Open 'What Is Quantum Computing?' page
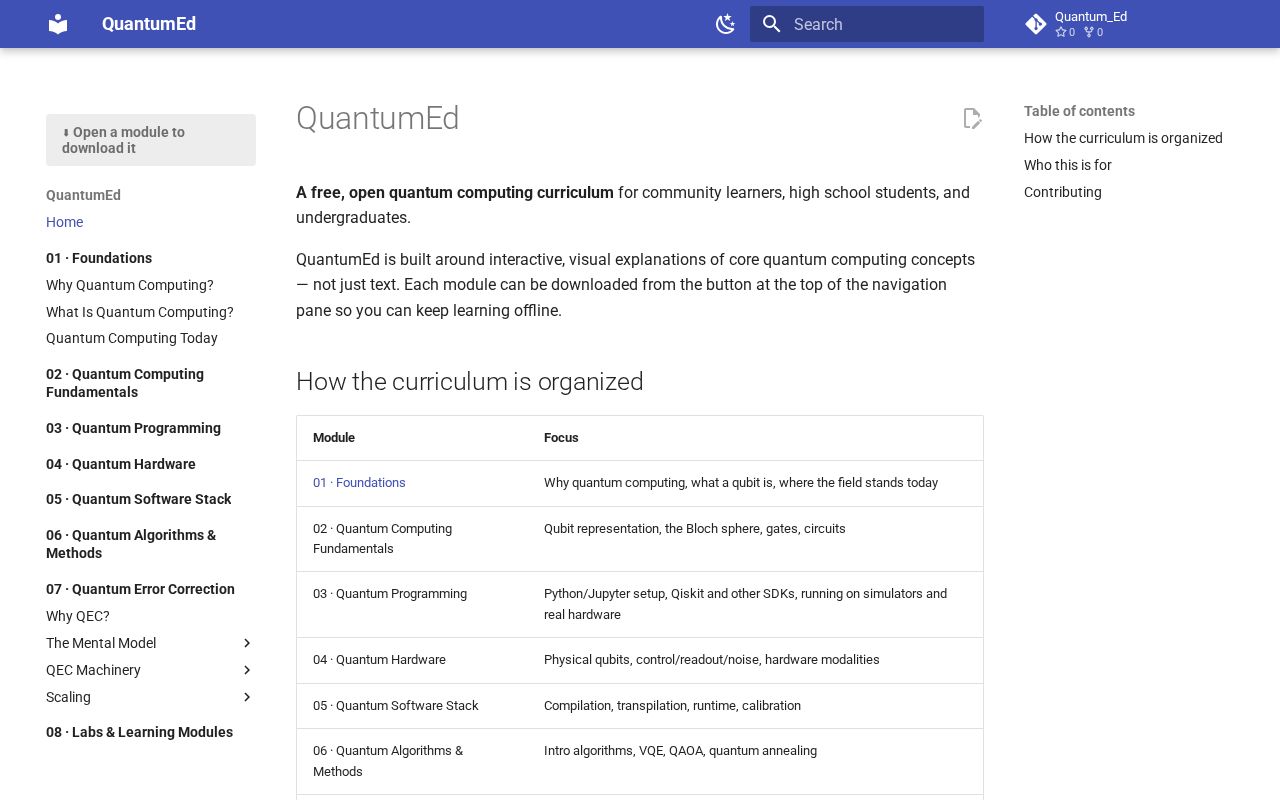Image resolution: width=1280 pixels, height=800 pixels. (140, 312)
